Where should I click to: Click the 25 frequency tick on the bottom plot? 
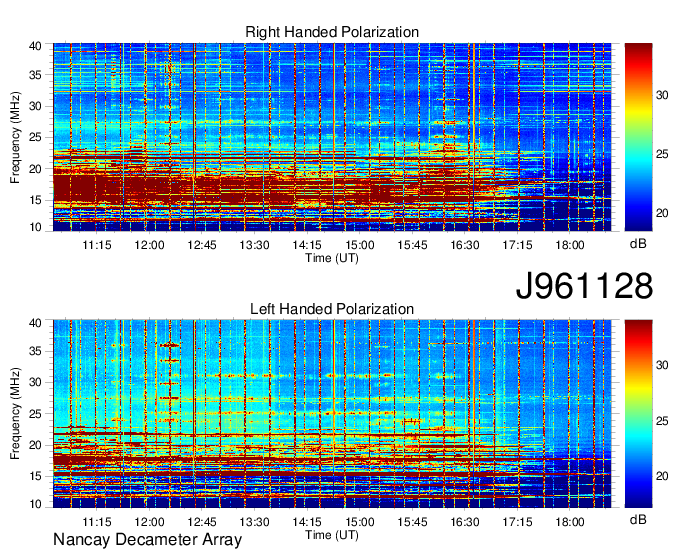[x=35, y=414]
